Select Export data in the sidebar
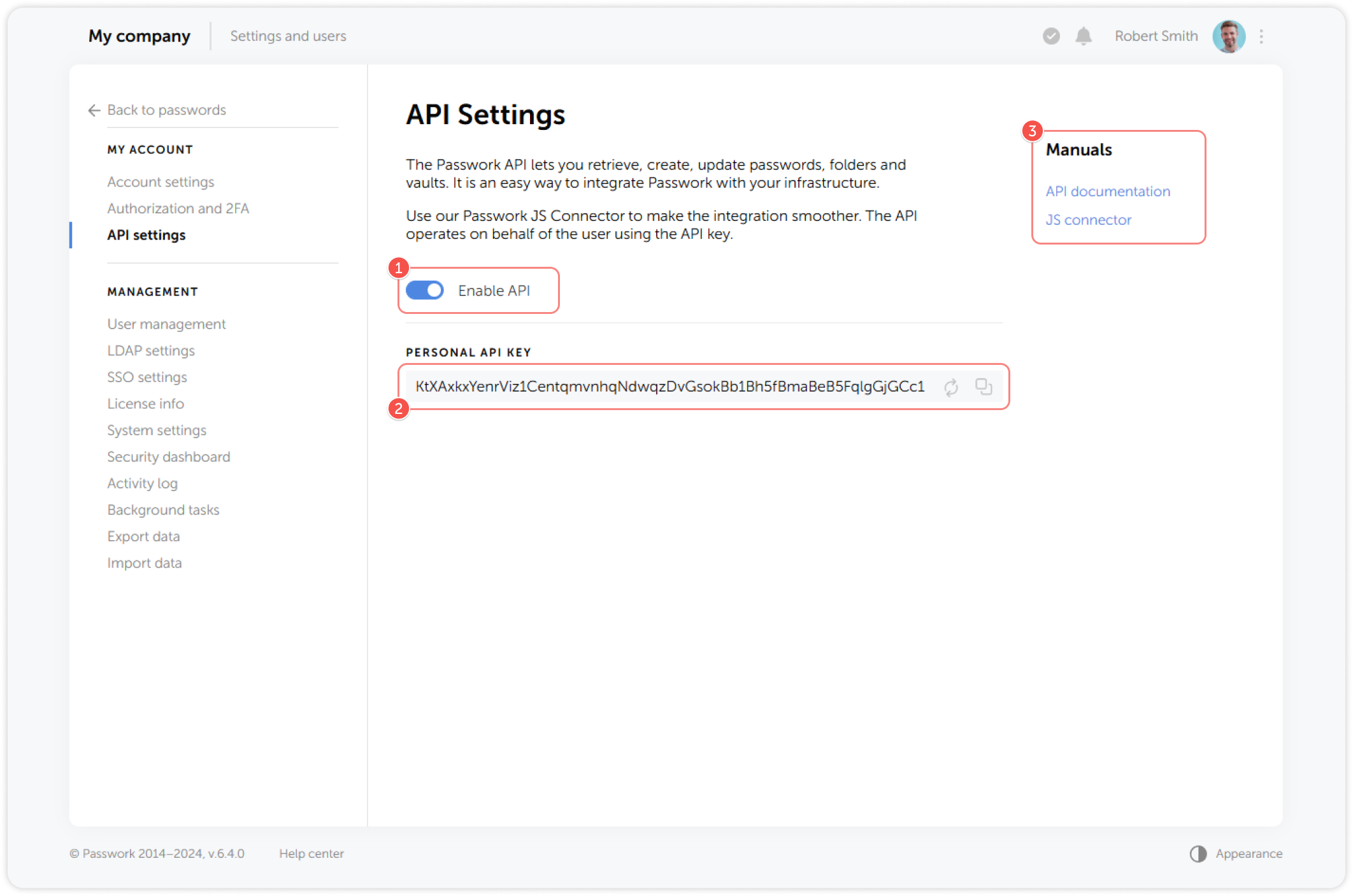The width and height of the screenshot is (1353, 896). [x=143, y=536]
